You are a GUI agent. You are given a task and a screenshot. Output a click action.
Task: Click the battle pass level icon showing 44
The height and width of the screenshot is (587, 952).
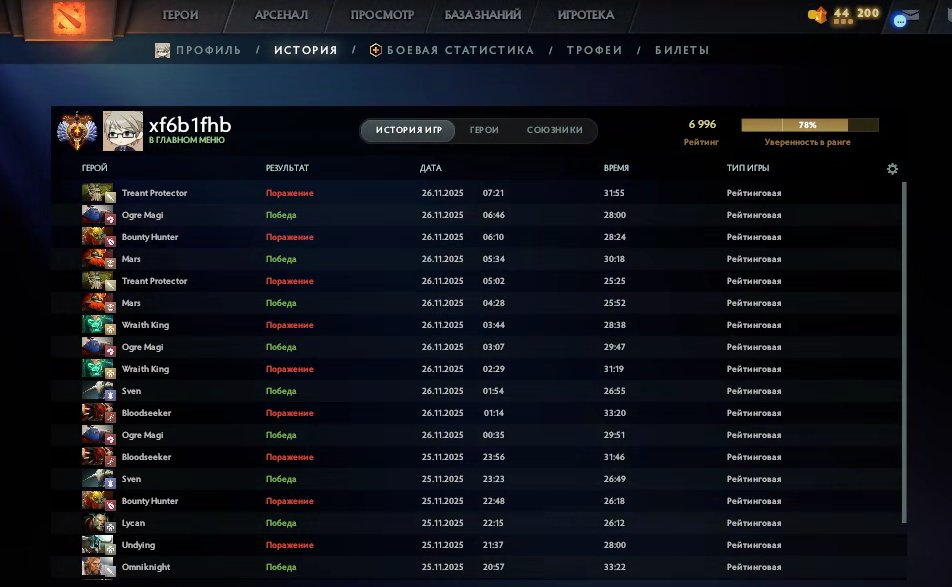[822, 13]
